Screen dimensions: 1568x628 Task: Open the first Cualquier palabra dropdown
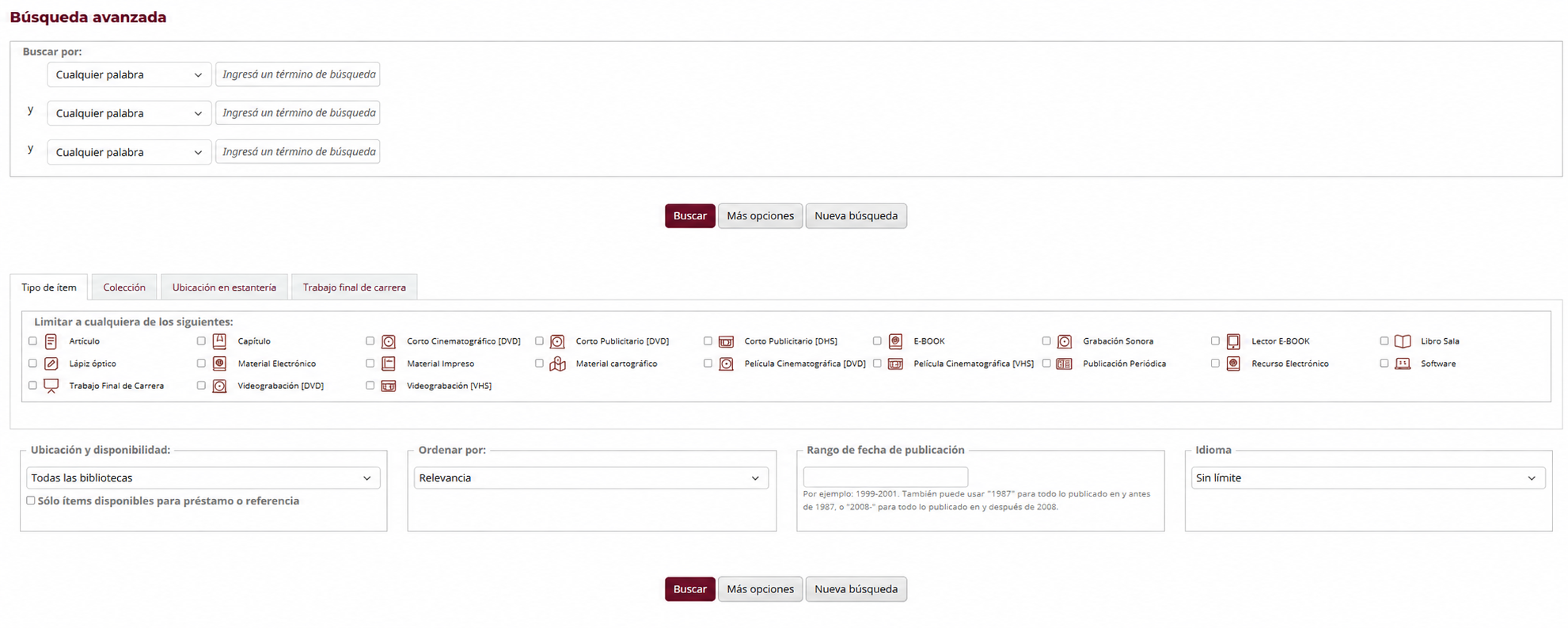[x=129, y=74]
